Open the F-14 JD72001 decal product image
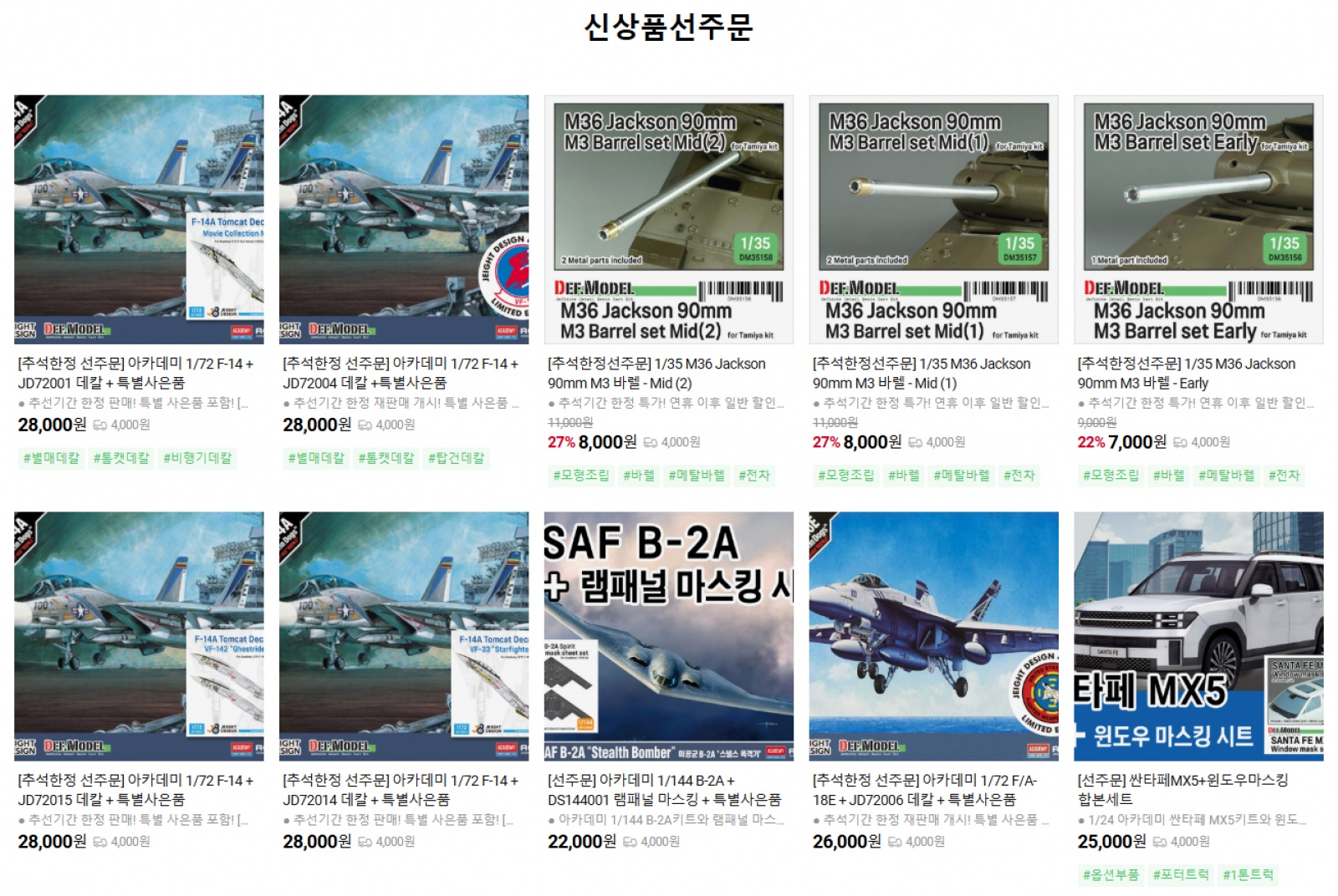Viewport: 1338px width, 896px height. [139, 219]
